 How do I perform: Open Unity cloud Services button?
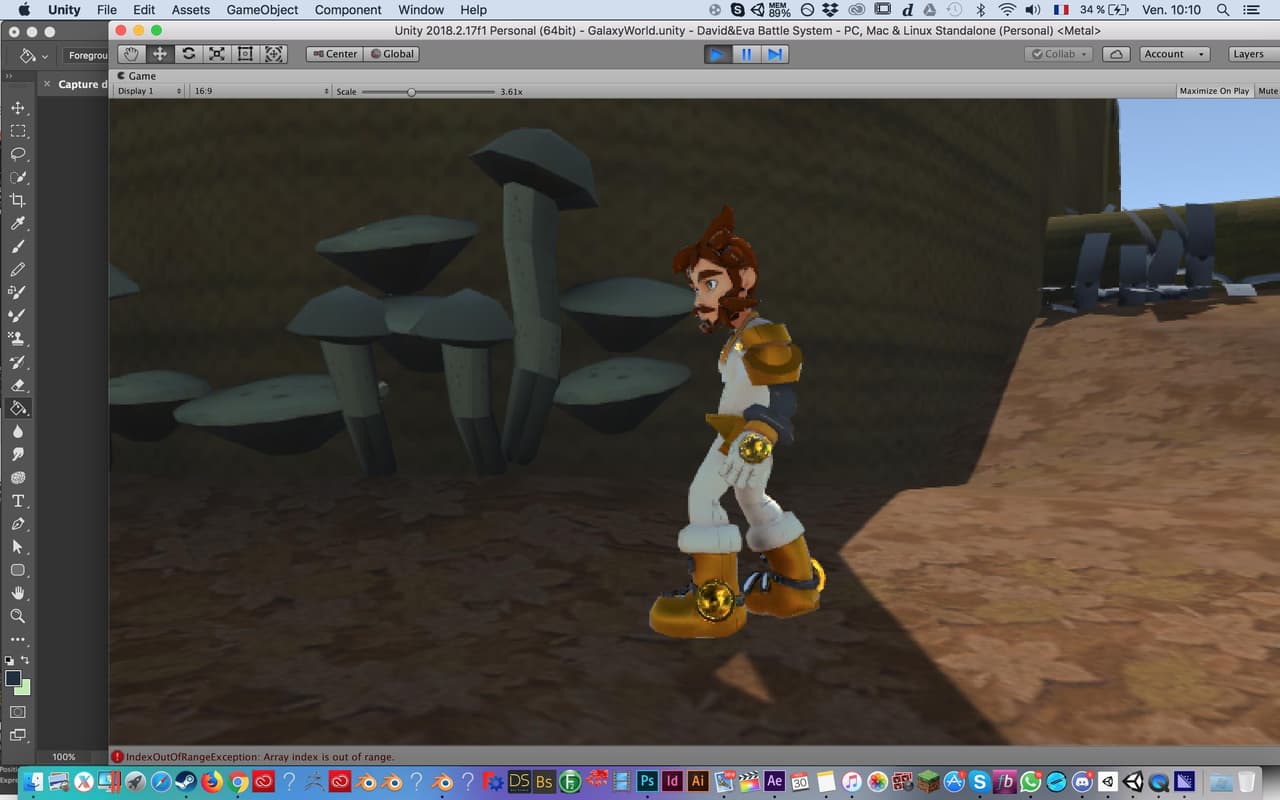pyautogui.click(x=1117, y=54)
